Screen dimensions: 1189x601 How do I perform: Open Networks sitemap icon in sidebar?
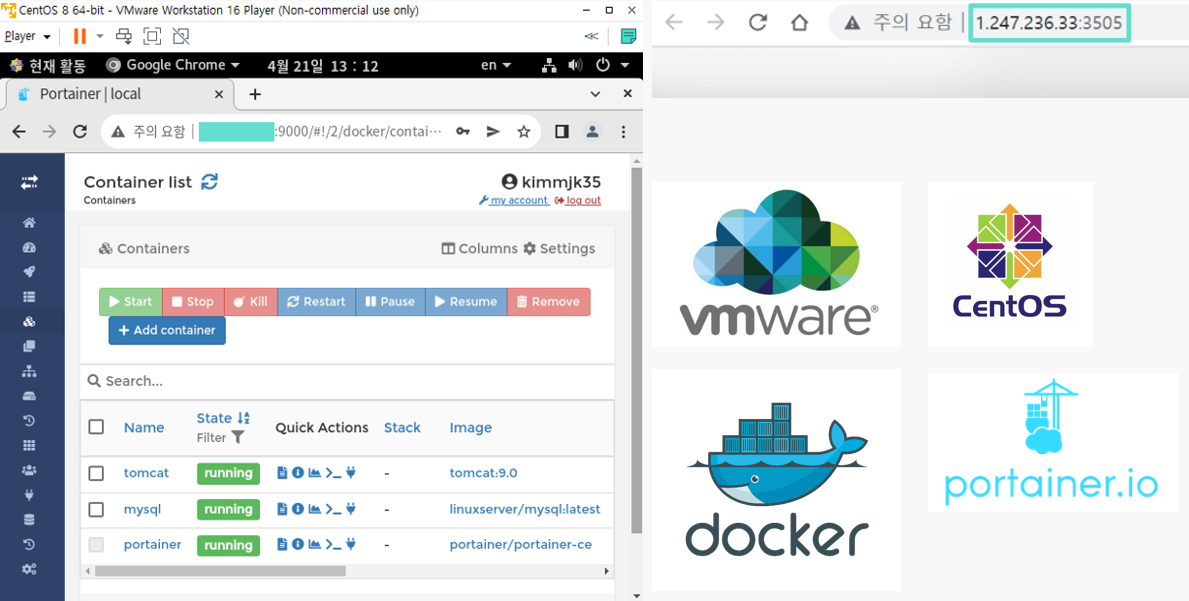29,371
